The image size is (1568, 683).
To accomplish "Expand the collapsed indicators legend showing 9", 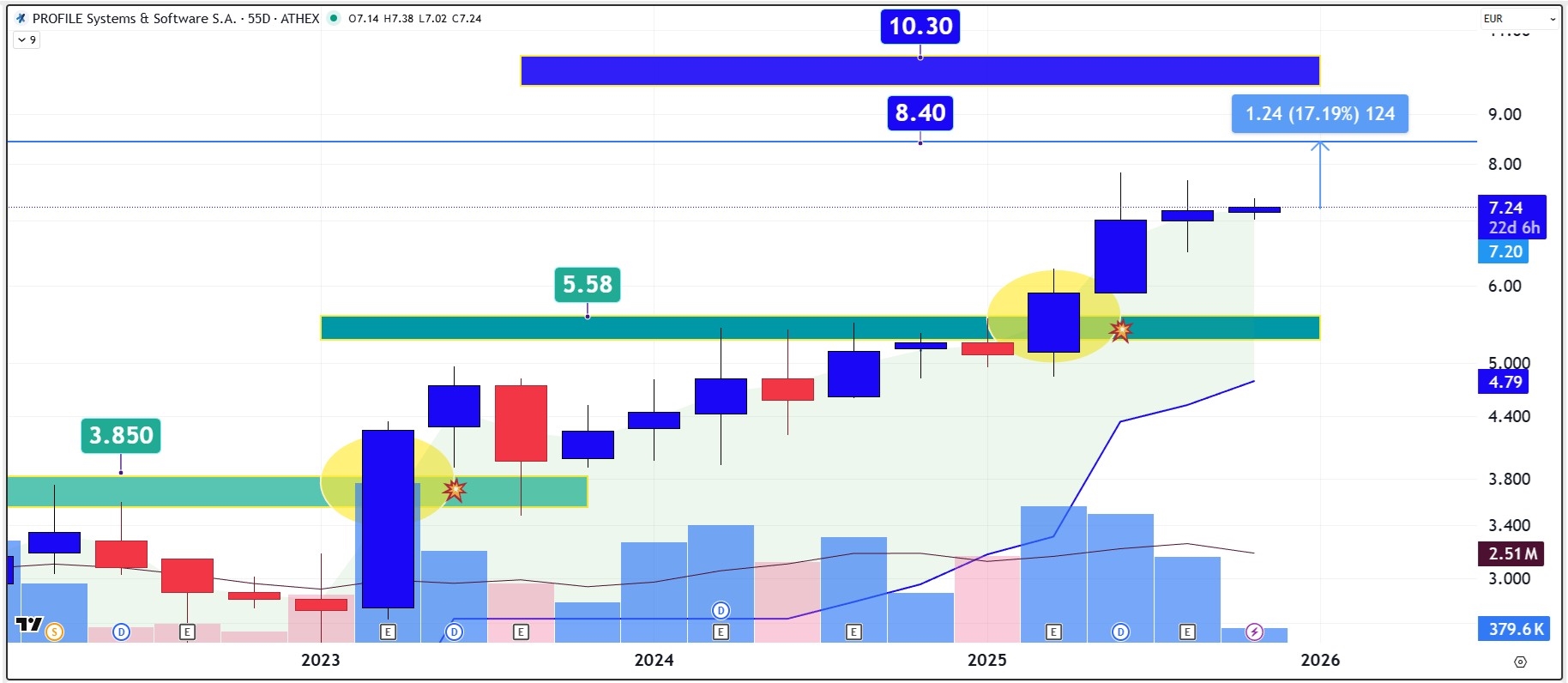I will (27, 39).
